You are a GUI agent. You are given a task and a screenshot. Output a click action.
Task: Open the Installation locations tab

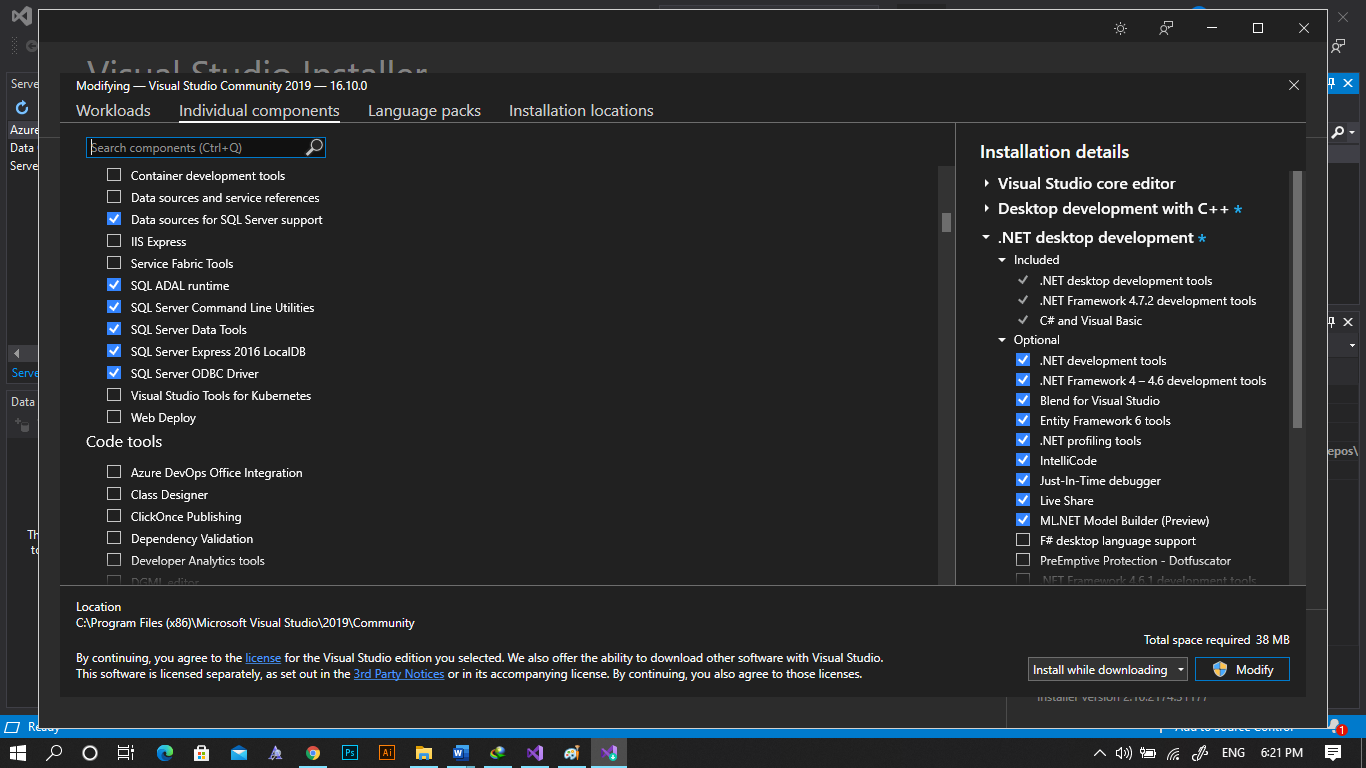(581, 111)
